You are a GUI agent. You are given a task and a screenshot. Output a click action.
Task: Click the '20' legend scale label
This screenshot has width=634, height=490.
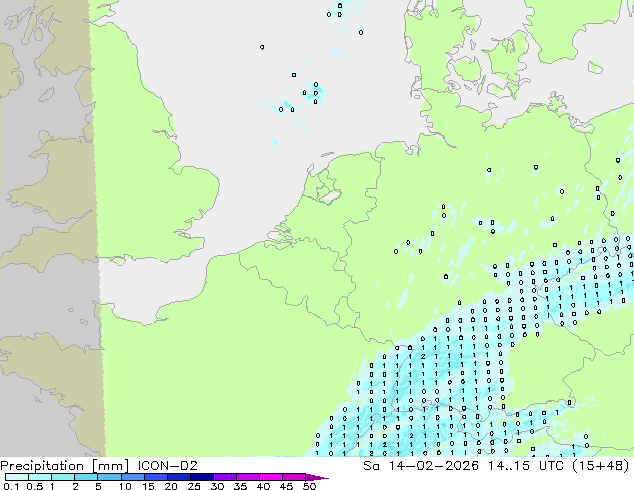171,486
